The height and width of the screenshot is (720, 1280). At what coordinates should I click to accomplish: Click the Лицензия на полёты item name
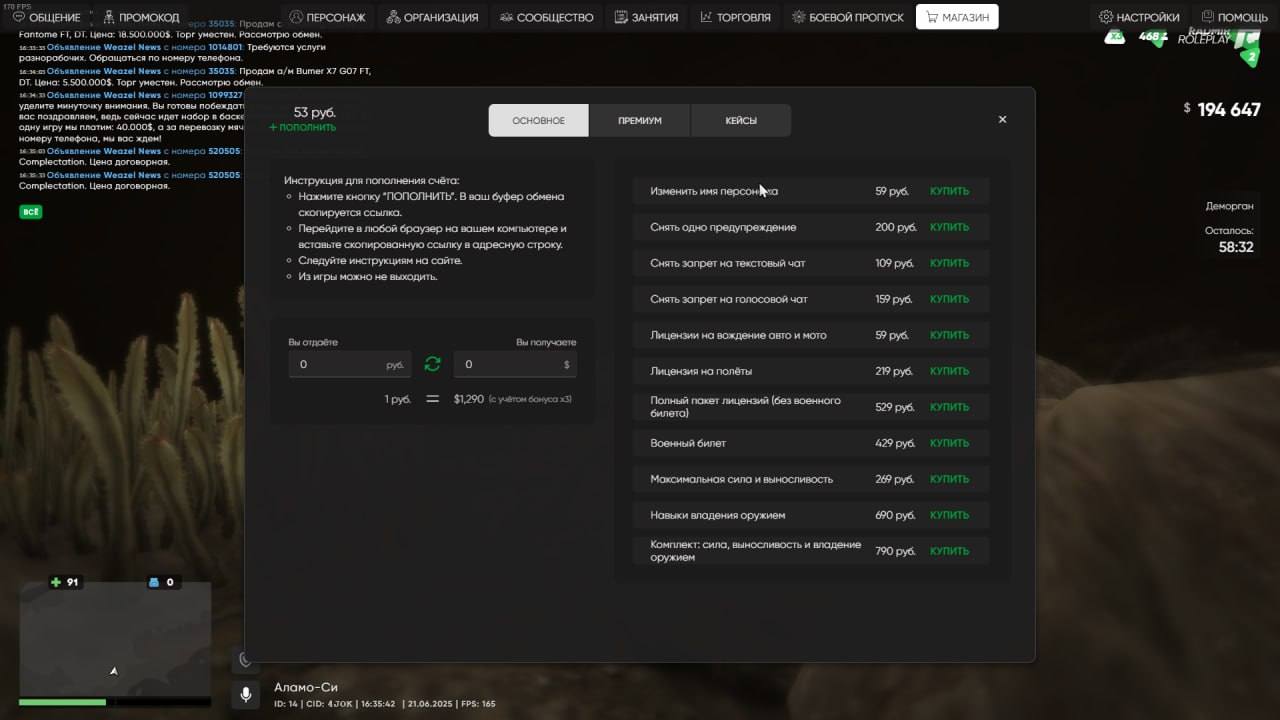702,371
